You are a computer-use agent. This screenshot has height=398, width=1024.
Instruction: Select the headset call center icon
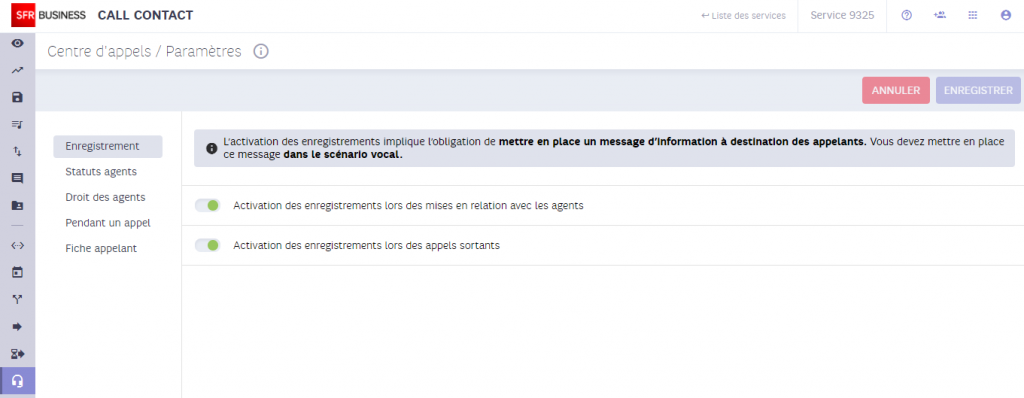tap(18, 381)
